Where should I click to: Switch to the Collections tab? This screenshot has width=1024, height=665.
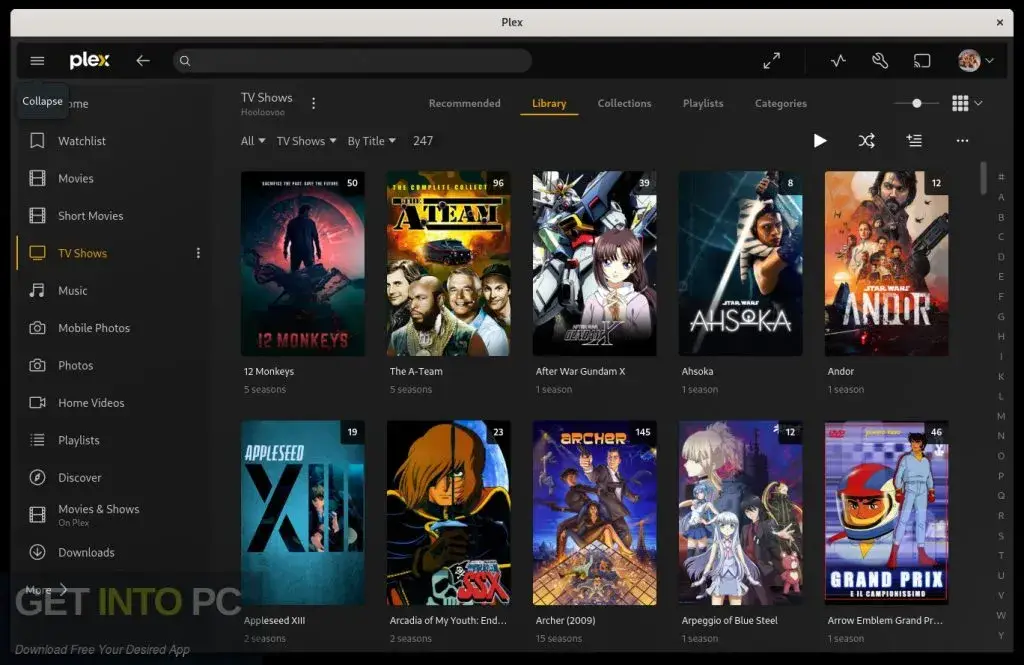click(x=624, y=103)
